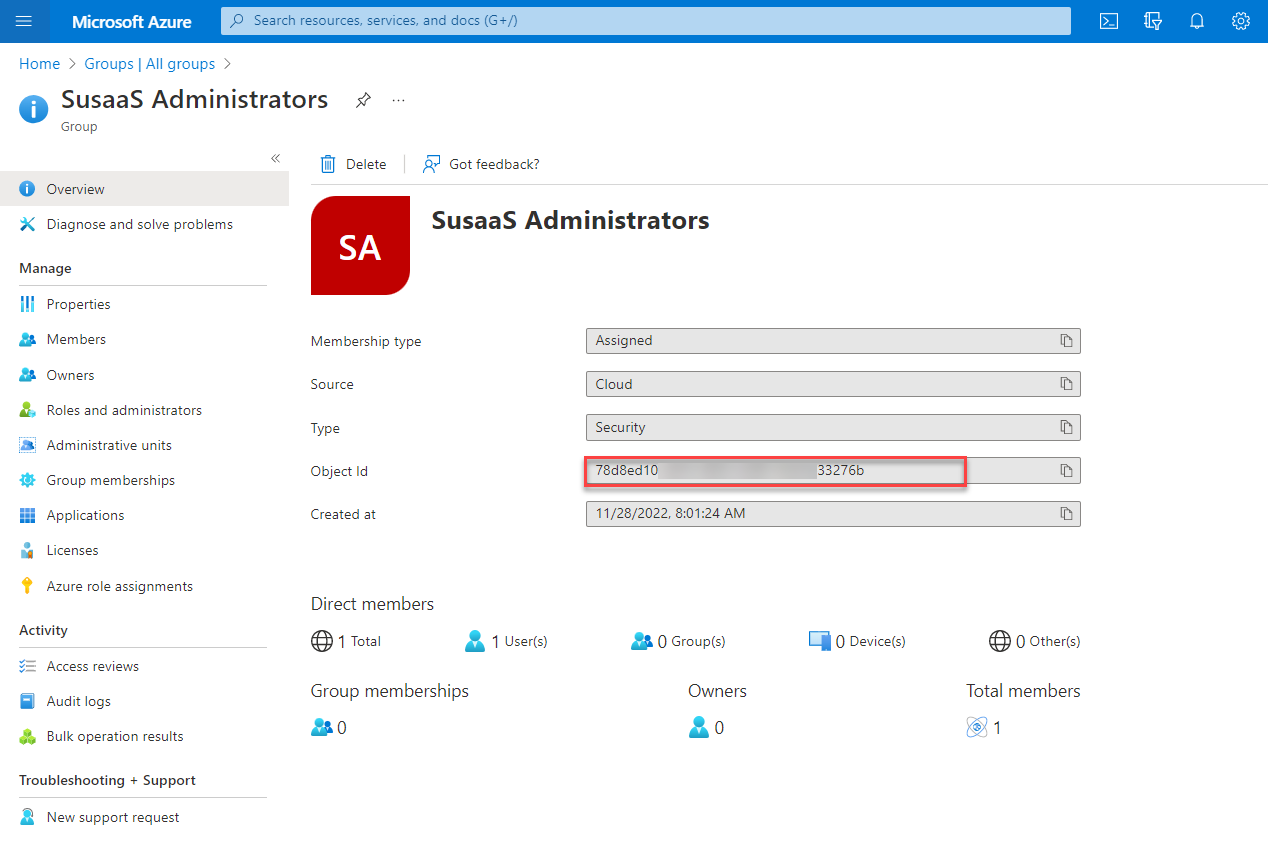Click the Type field showing Security
Viewport: 1268px width, 865px height.
click(x=833, y=427)
